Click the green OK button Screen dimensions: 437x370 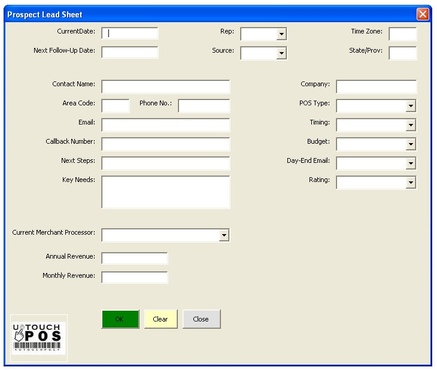120,319
